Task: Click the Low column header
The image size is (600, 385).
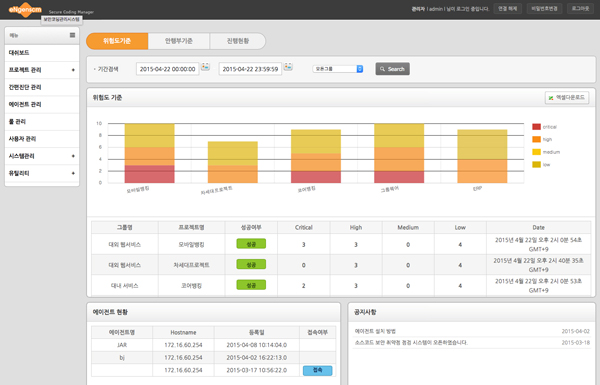Action: click(x=460, y=227)
